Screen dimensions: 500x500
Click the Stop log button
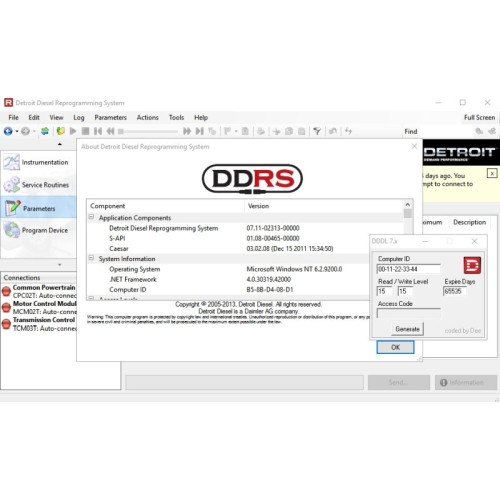click(x=85, y=131)
